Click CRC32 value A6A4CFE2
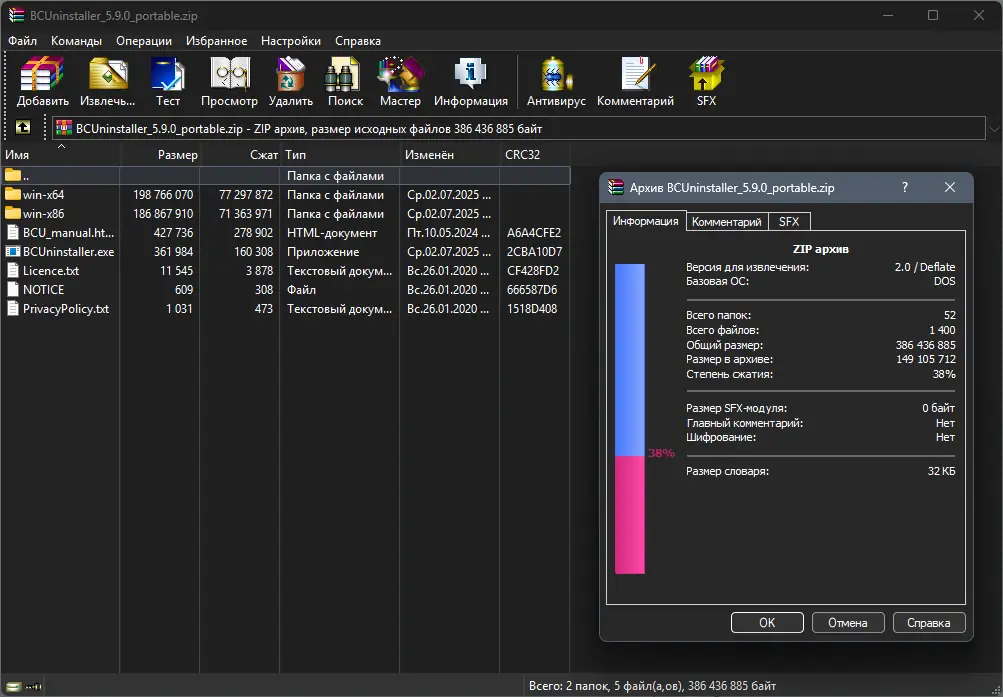This screenshot has width=1003, height=697. (533, 233)
